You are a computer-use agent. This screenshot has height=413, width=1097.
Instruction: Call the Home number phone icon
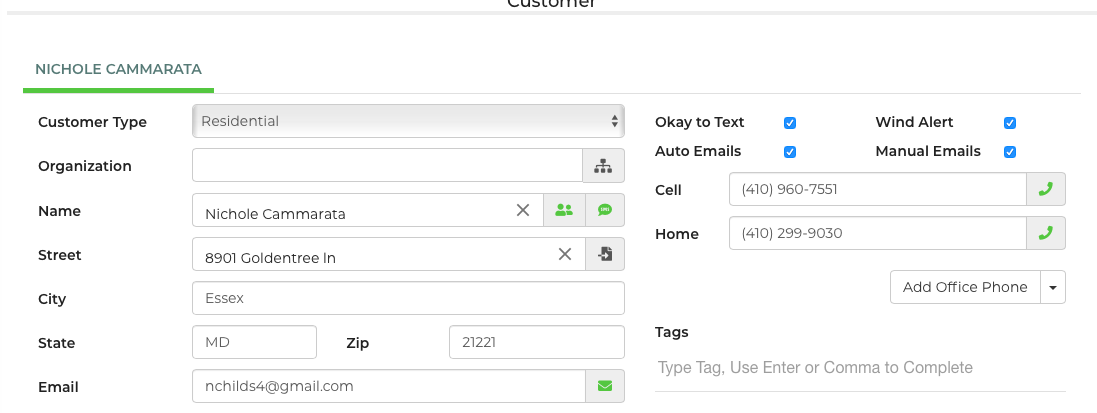click(1046, 233)
